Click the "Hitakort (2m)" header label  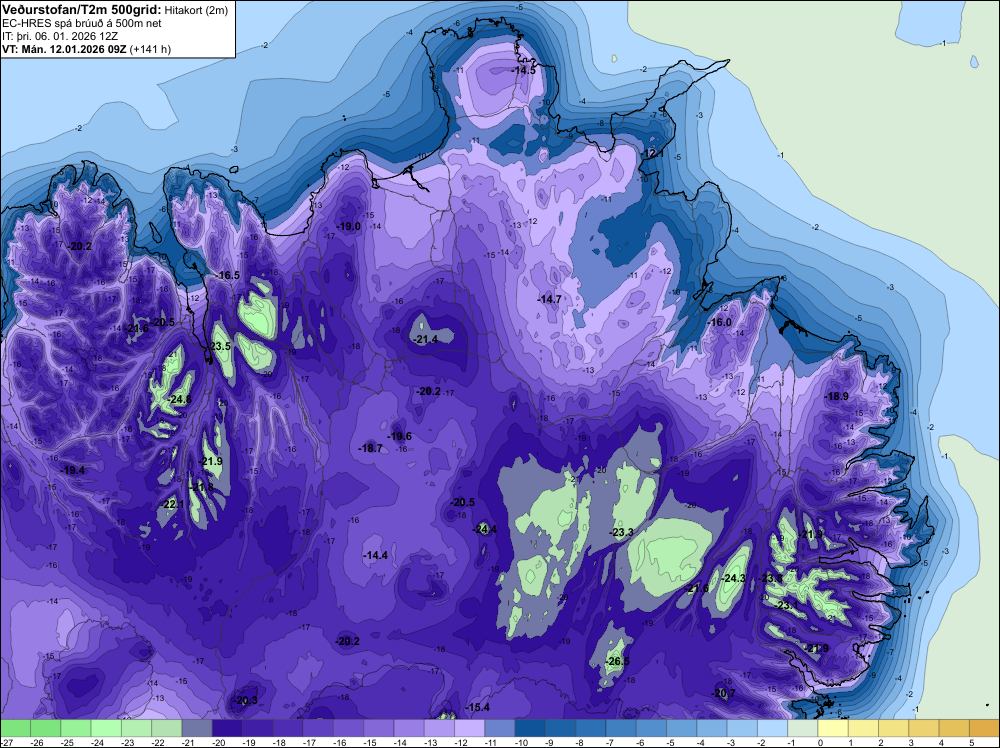click(196, 10)
